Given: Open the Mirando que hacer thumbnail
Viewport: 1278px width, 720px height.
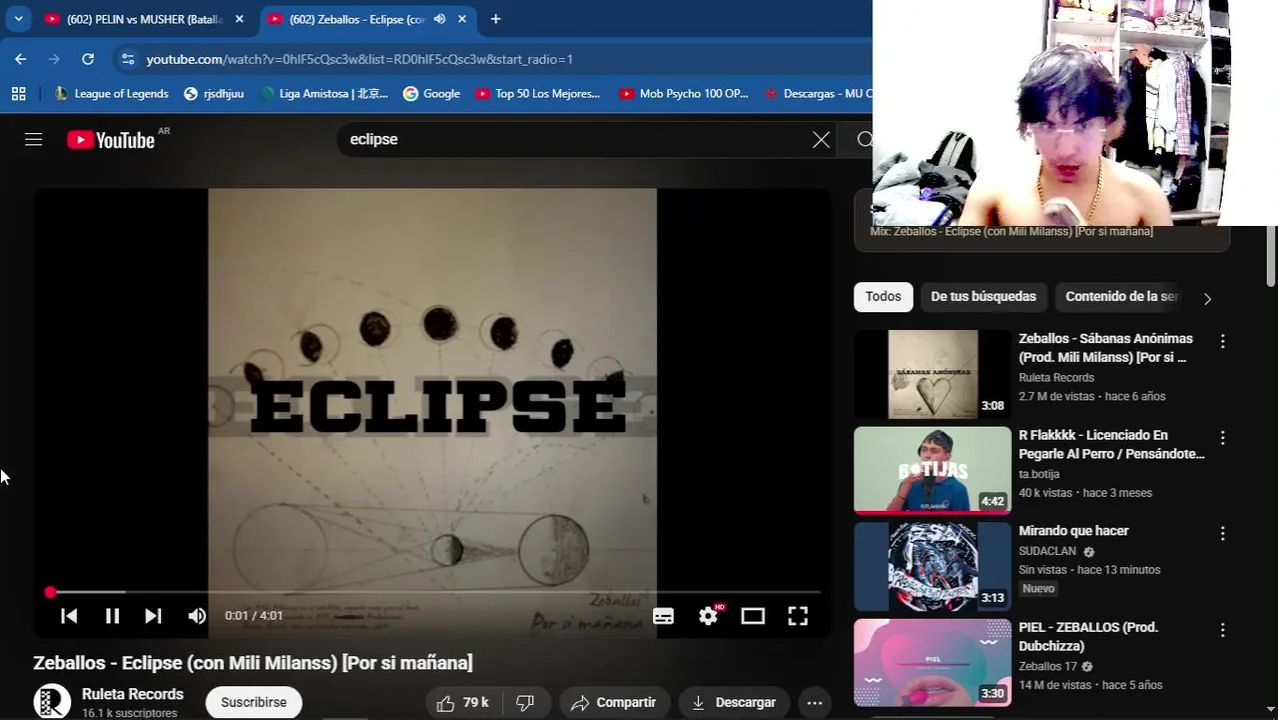Looking at the screenshot, I should (932, 567).
